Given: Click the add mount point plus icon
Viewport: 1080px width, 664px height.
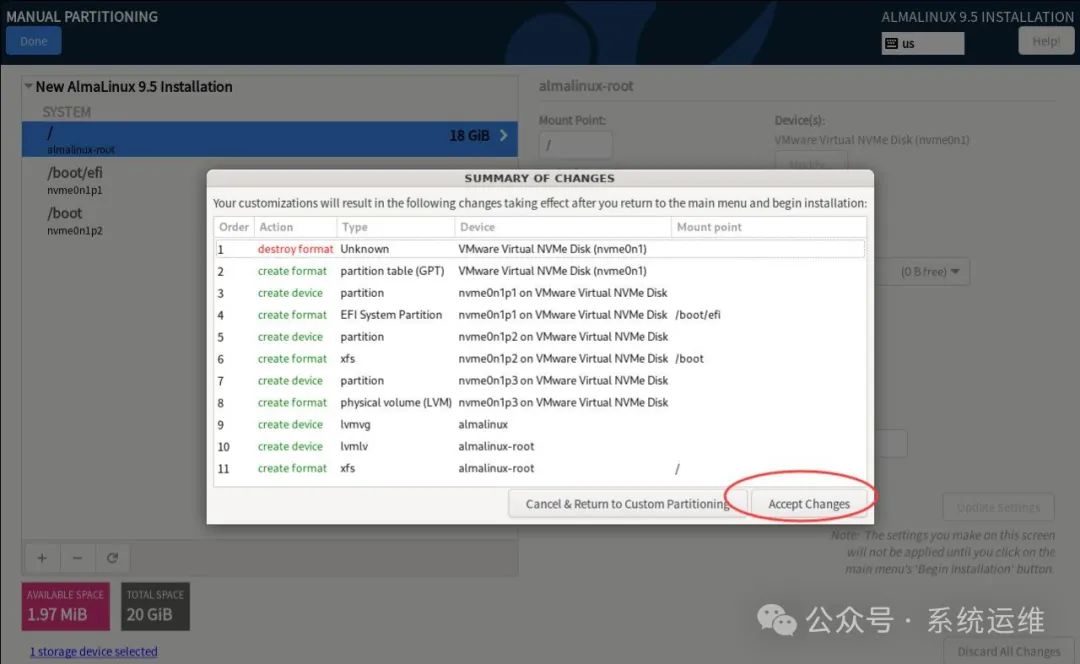Looking at the screenshot, I should click(x=42, y=558).
